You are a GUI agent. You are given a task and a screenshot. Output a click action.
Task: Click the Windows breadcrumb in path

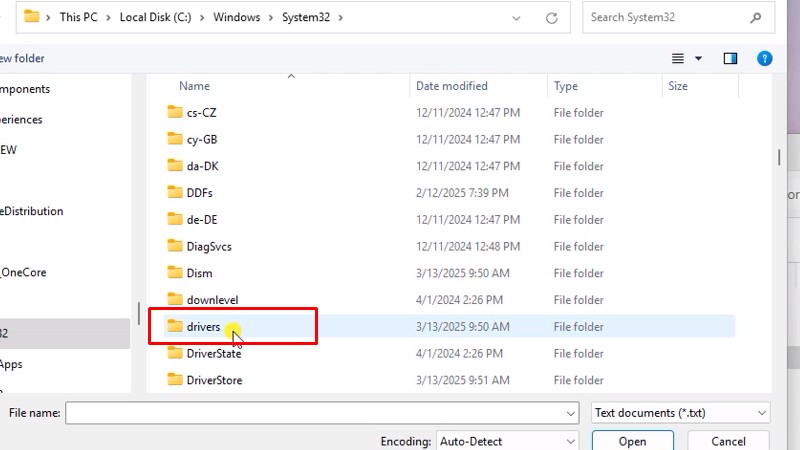click(x=236, y=17)
